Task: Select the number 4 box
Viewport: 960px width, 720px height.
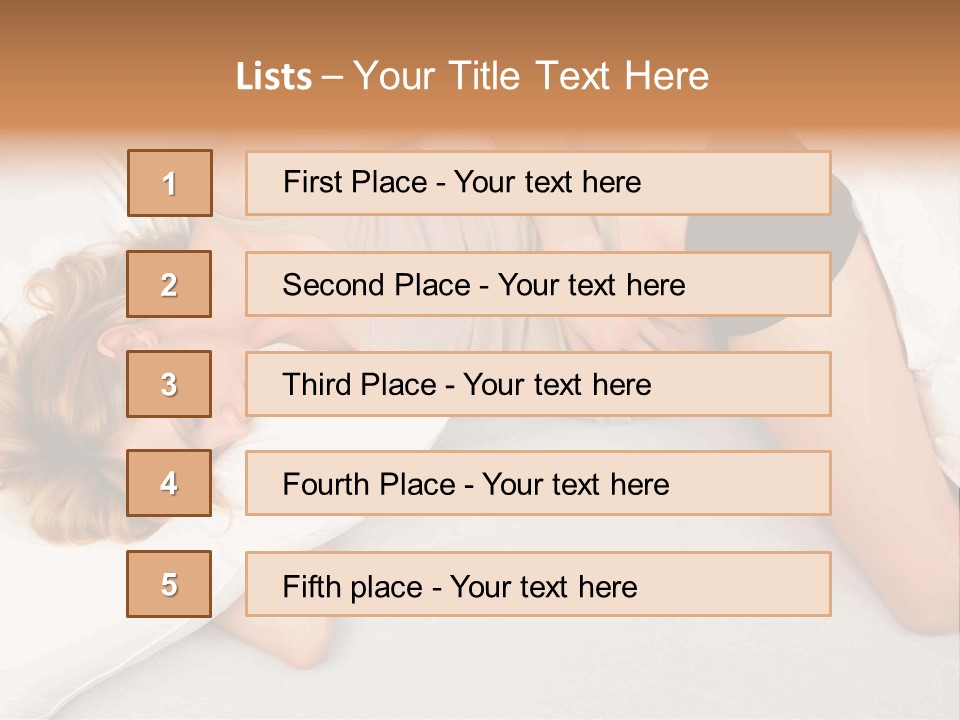Action: (x=169, y=484)
